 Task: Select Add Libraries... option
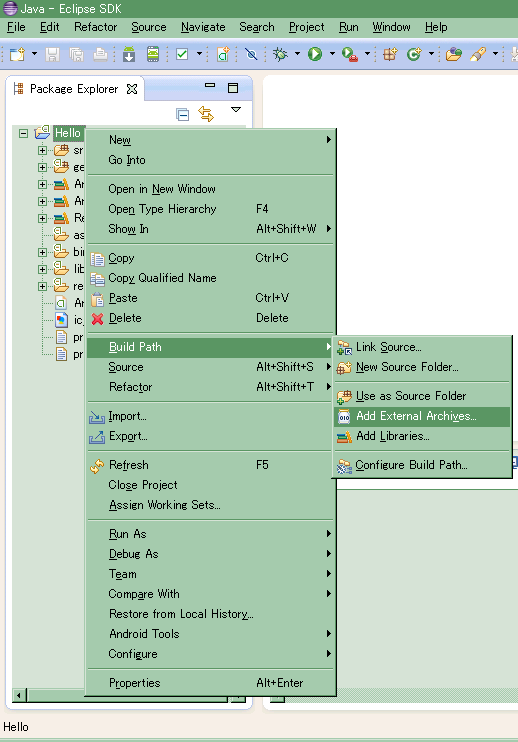tap(422, 436)
